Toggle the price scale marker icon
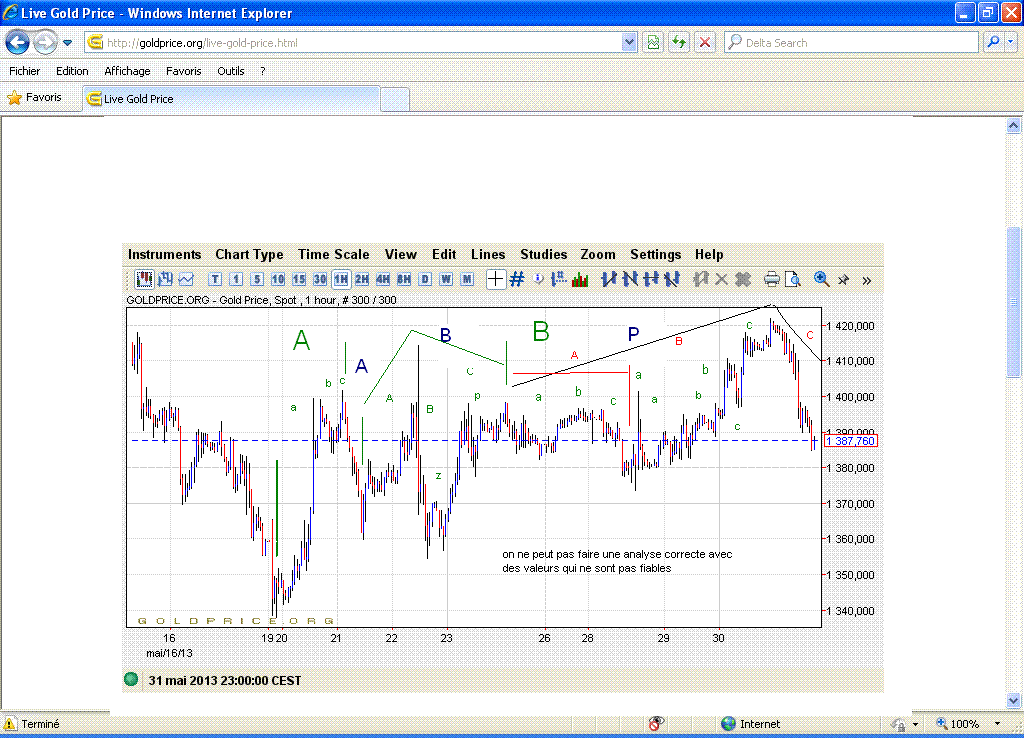Image resolution: width=1024 pixels, height=738 pixels. click(558, 280)
